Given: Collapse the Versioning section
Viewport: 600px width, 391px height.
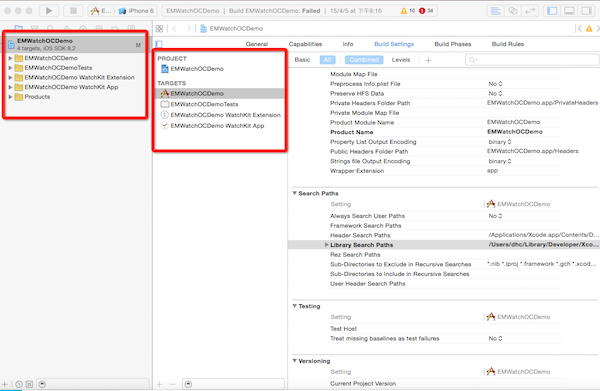Looking at the screenshot, I should 295,361.
